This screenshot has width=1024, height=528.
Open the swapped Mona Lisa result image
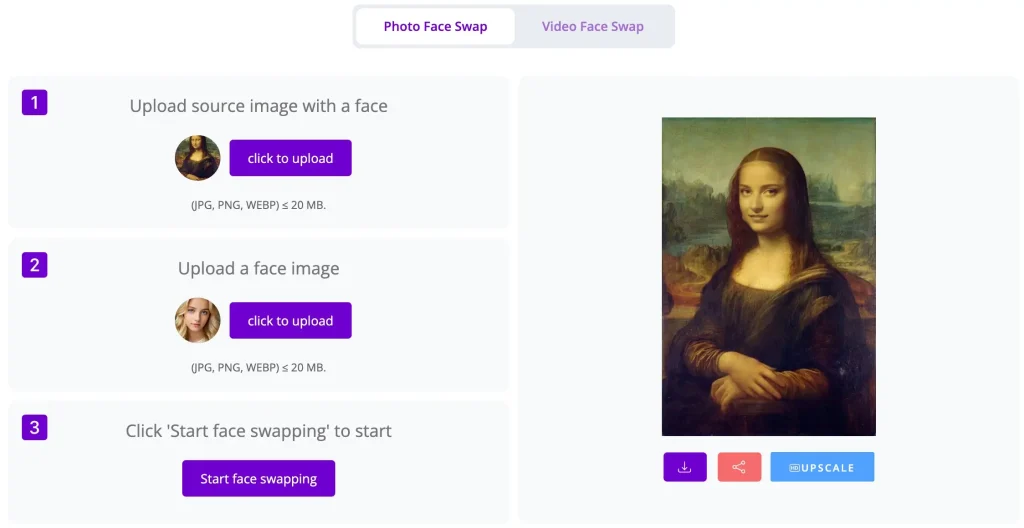[x=769, y=276]
